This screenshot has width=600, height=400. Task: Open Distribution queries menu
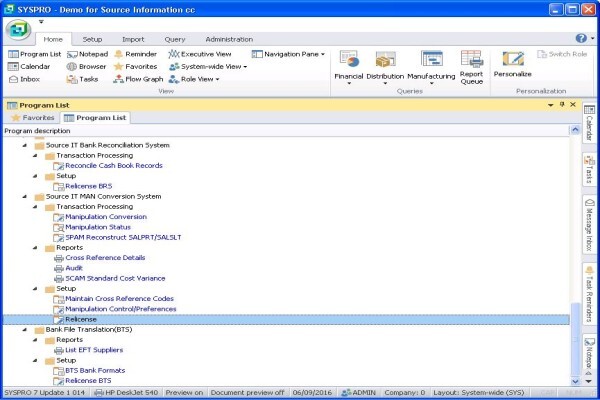[385, 67]
